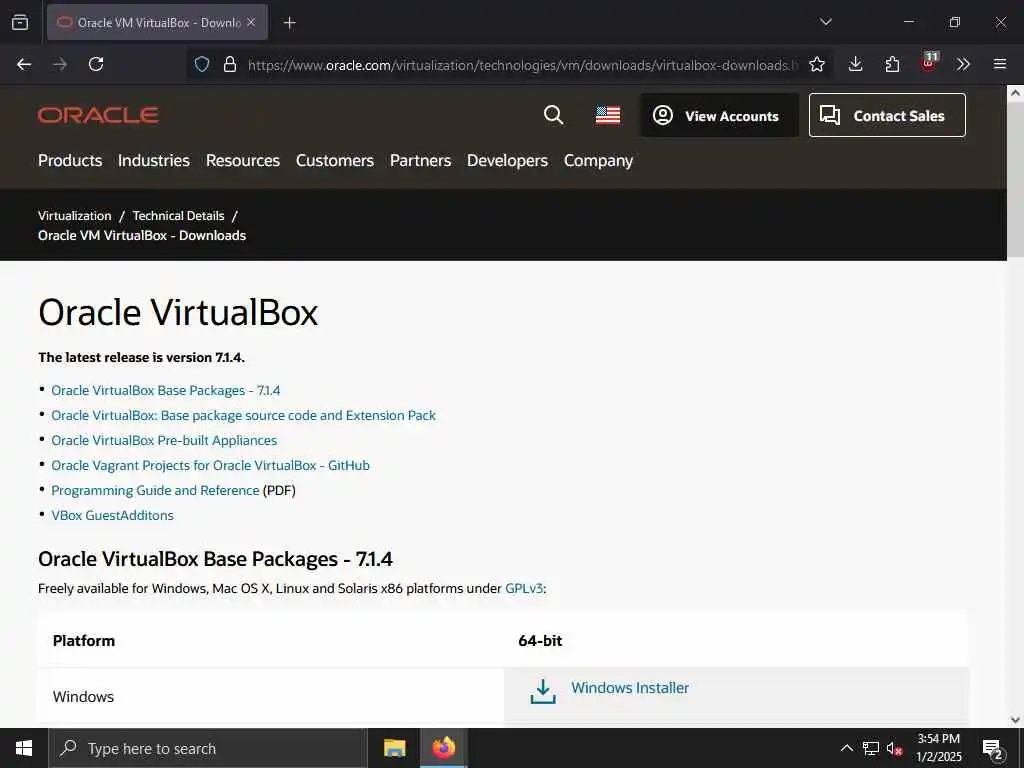Click the page scrollbar up arrow
The image size is (1024, 768).
point(1015,93)
